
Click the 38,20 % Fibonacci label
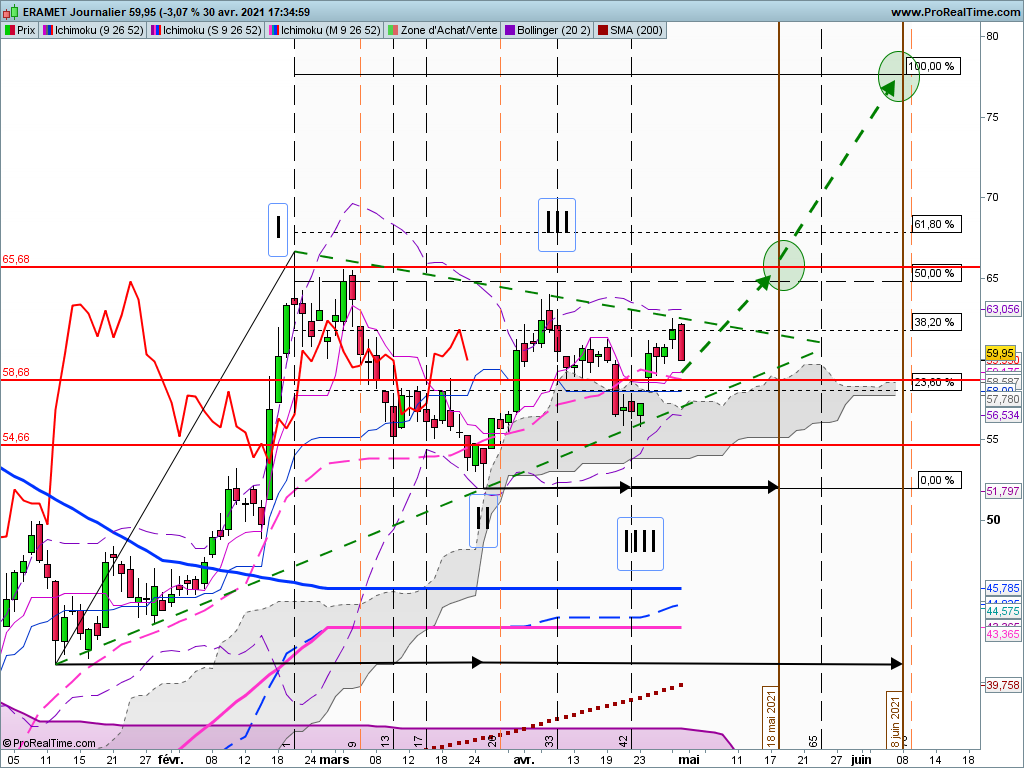936,322
